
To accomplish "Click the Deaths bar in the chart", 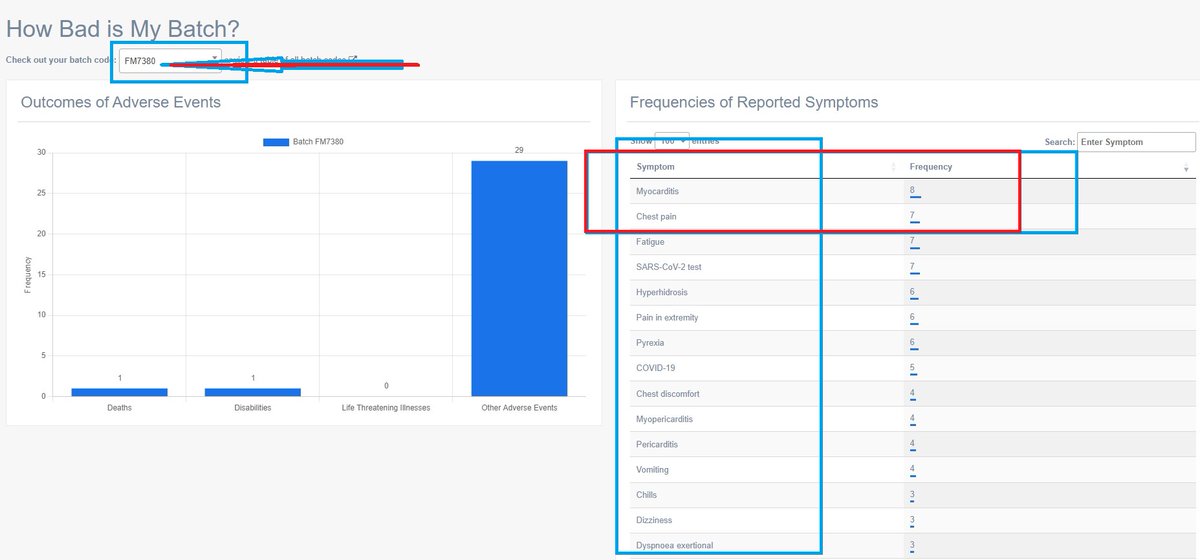I will tap(119, 392).
